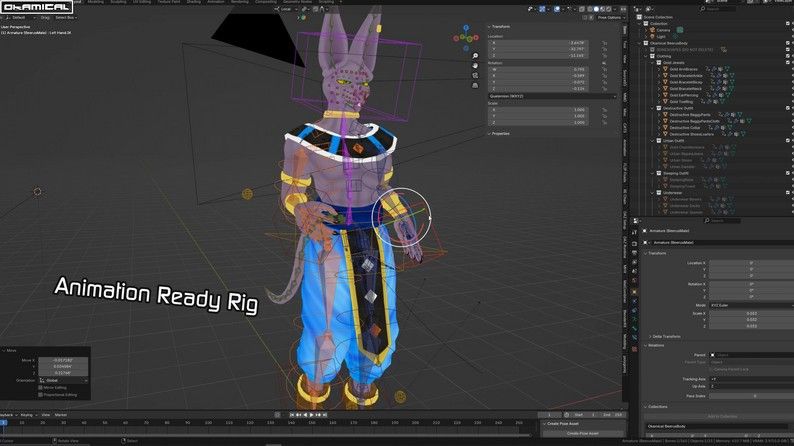This screenshot has width=794, height=446.
Task: Open Quaternion (WXYZ) rotation mode dropdown
Action: coord(552,96)
